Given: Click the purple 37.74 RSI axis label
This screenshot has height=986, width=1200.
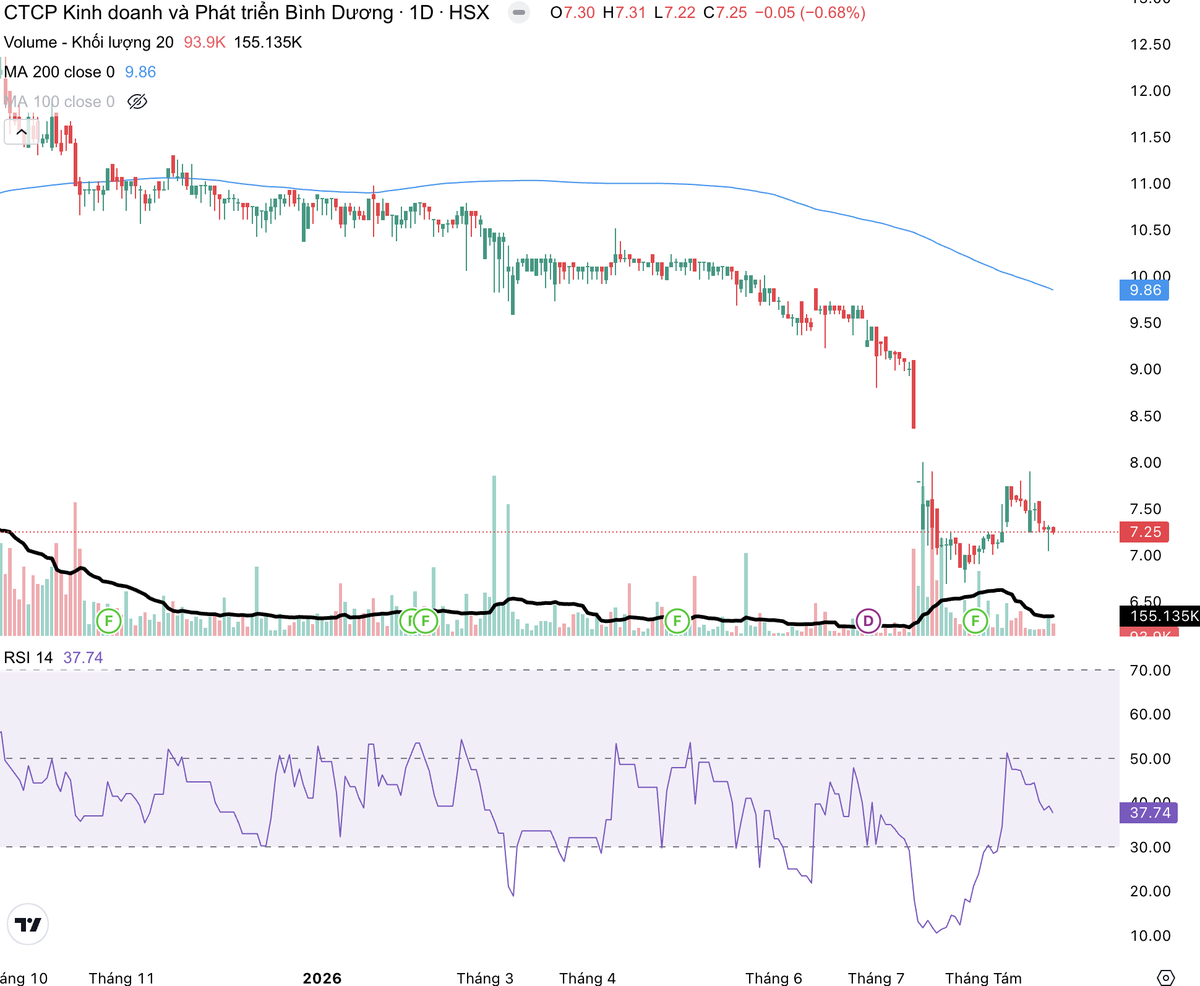Looking at the screenshot, I should 1149,813.
